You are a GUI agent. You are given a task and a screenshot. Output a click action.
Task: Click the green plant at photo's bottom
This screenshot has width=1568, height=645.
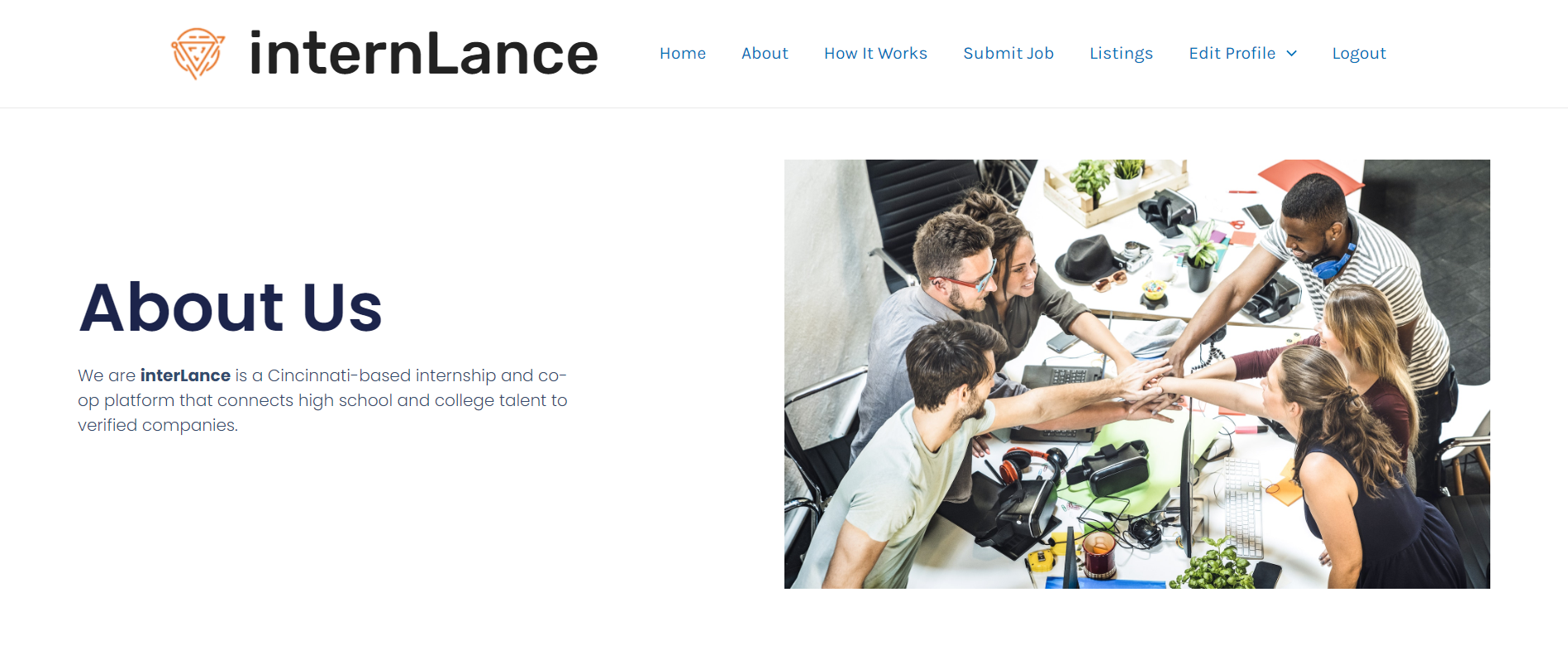(1213, 565)
